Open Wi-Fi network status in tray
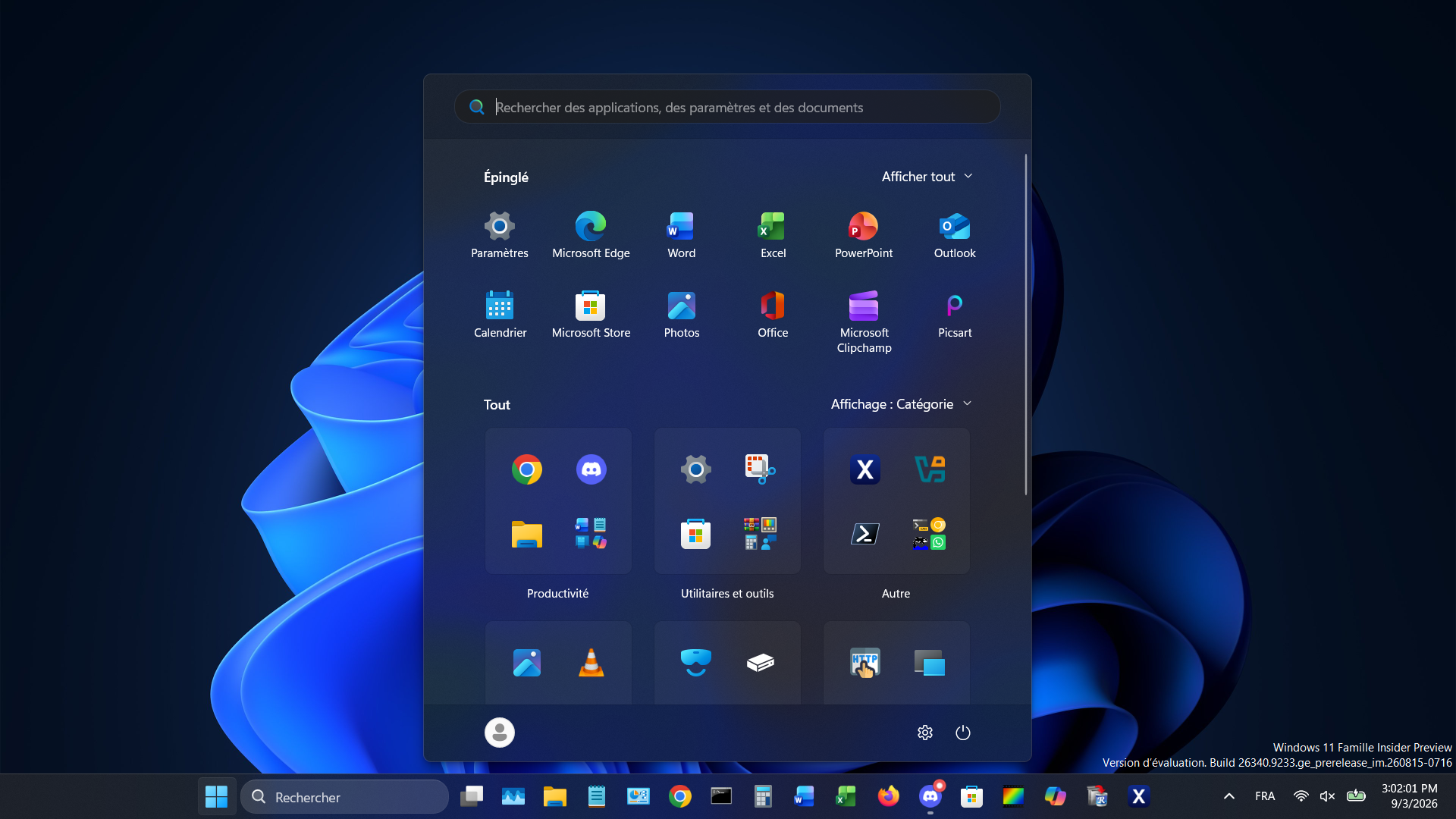Image resolution: width=1456 pixels, height=819 pixels. (x=1301, y=796)
